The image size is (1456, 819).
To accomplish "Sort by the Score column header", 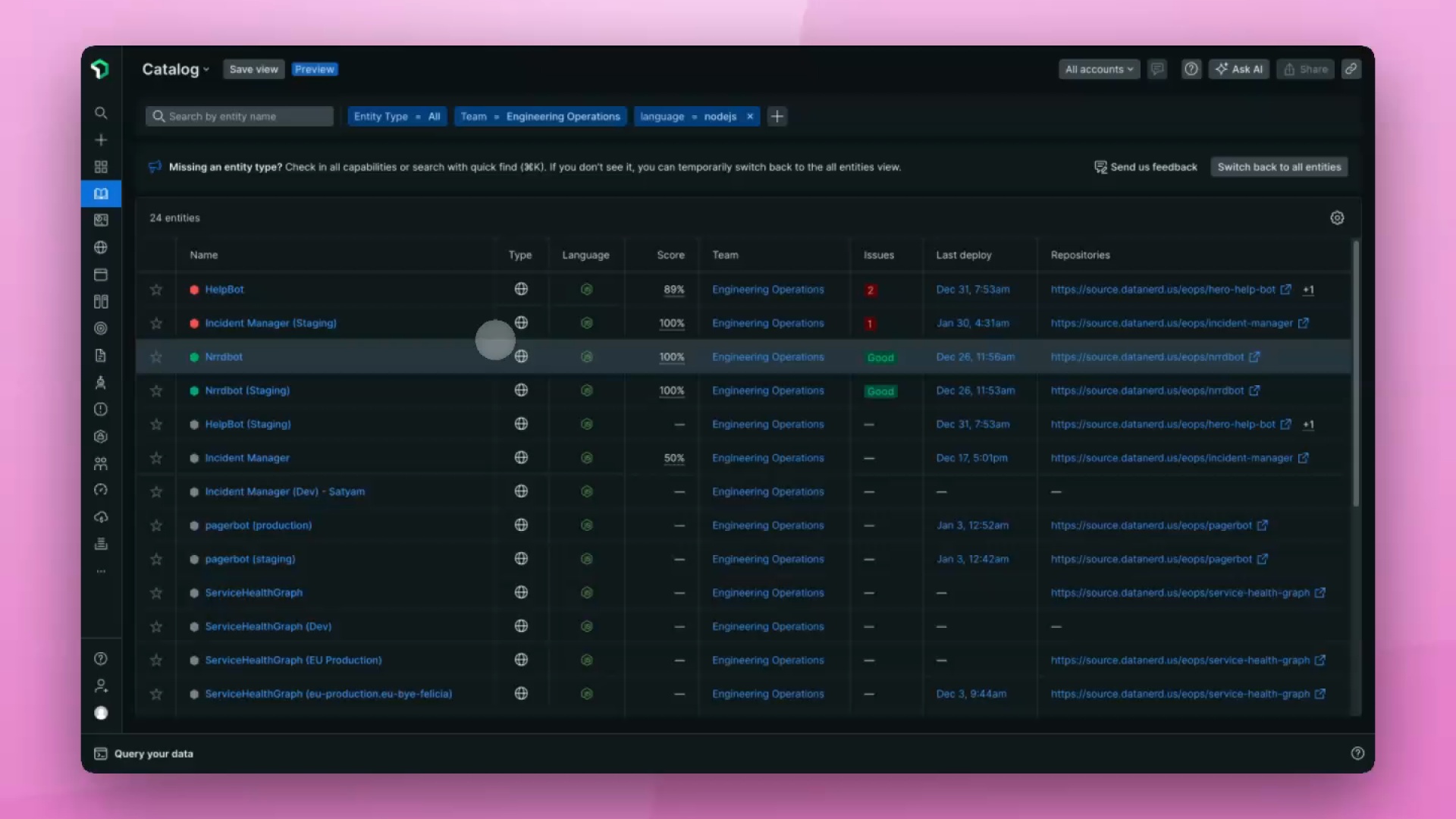I will point(670,256).
